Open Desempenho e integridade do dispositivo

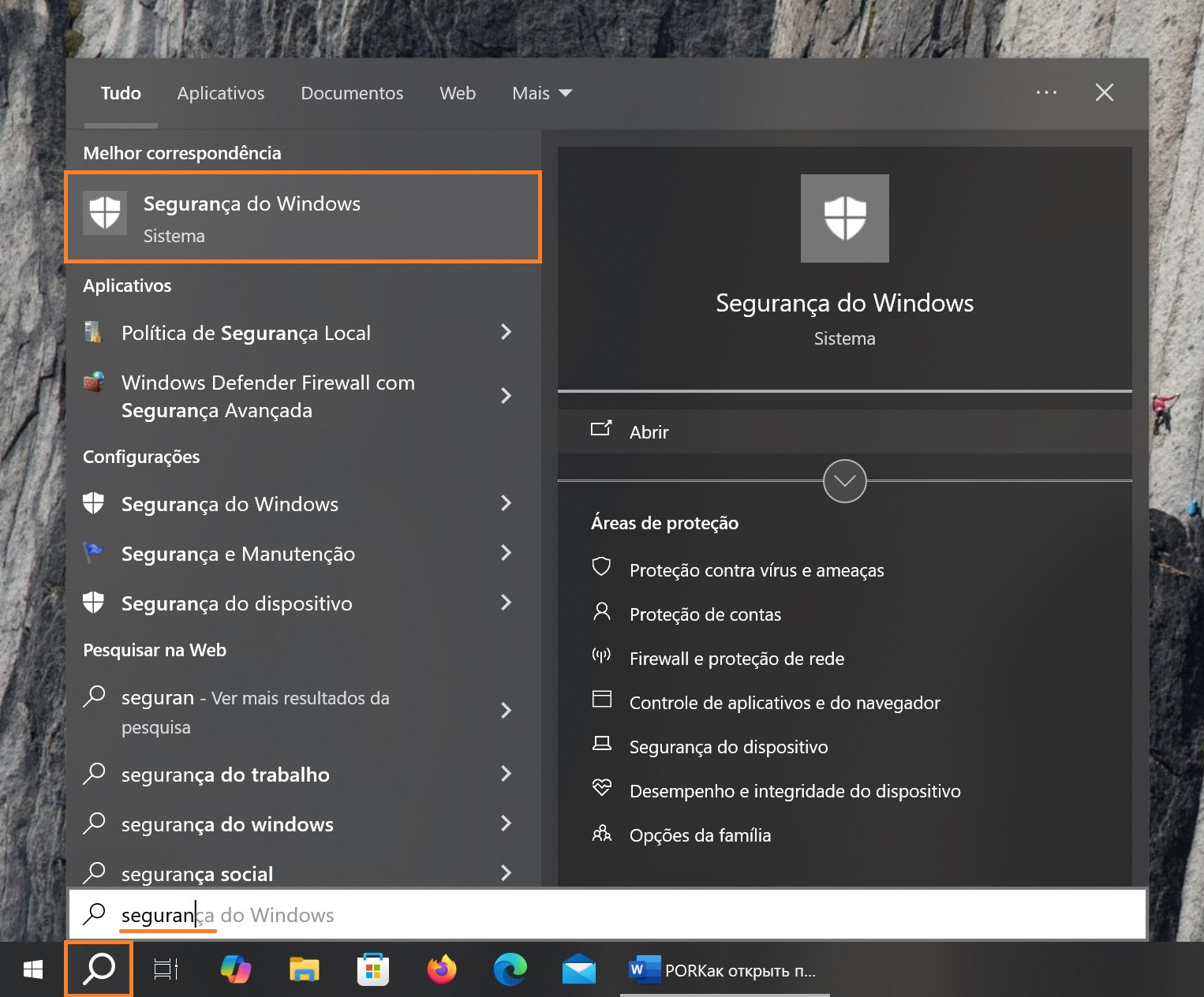[x=795, y=791]
